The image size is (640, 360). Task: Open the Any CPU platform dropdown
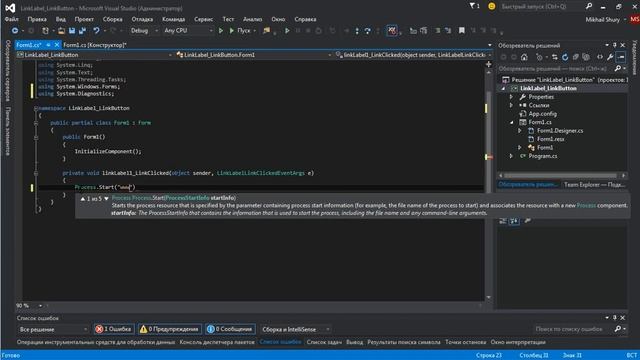coord(188,31)
